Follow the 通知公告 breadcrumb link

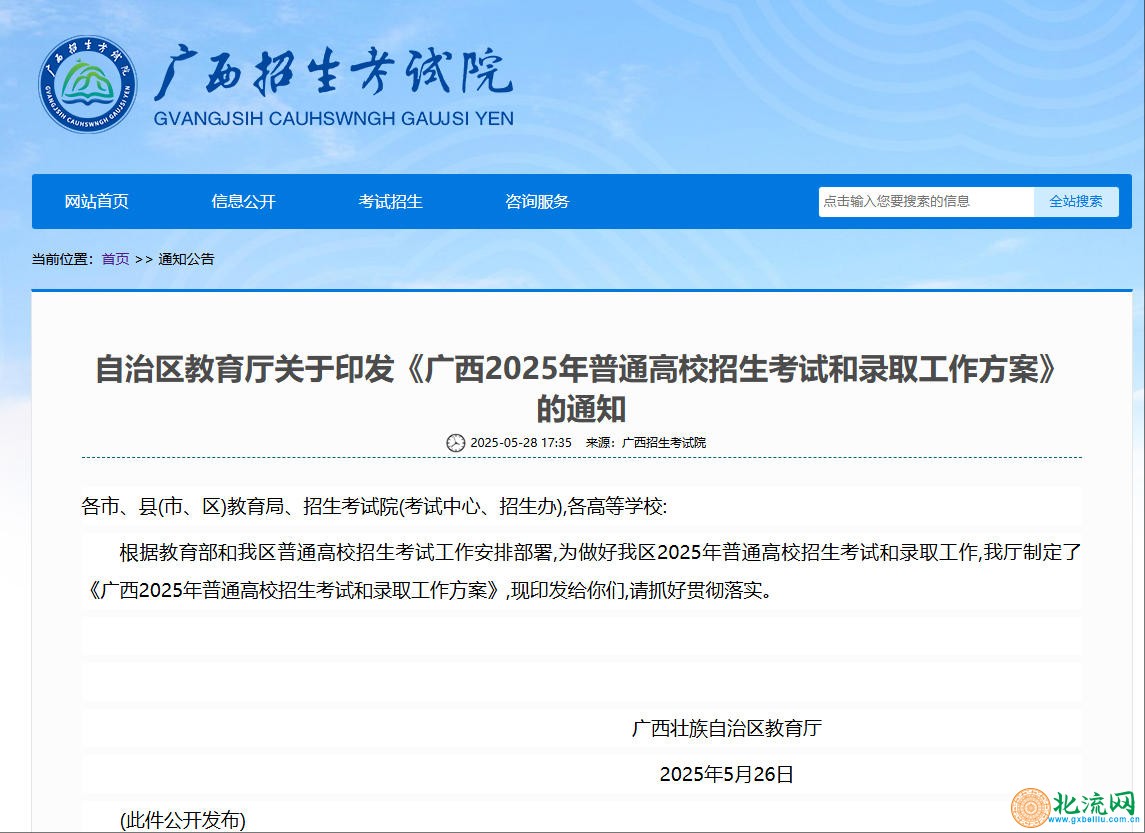186,259
